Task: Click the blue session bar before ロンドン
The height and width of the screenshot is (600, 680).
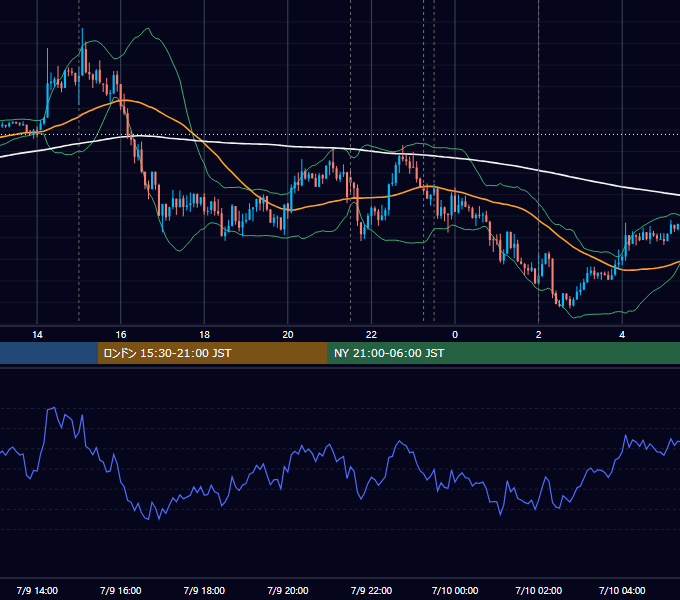Action: (x=49, y=353)
